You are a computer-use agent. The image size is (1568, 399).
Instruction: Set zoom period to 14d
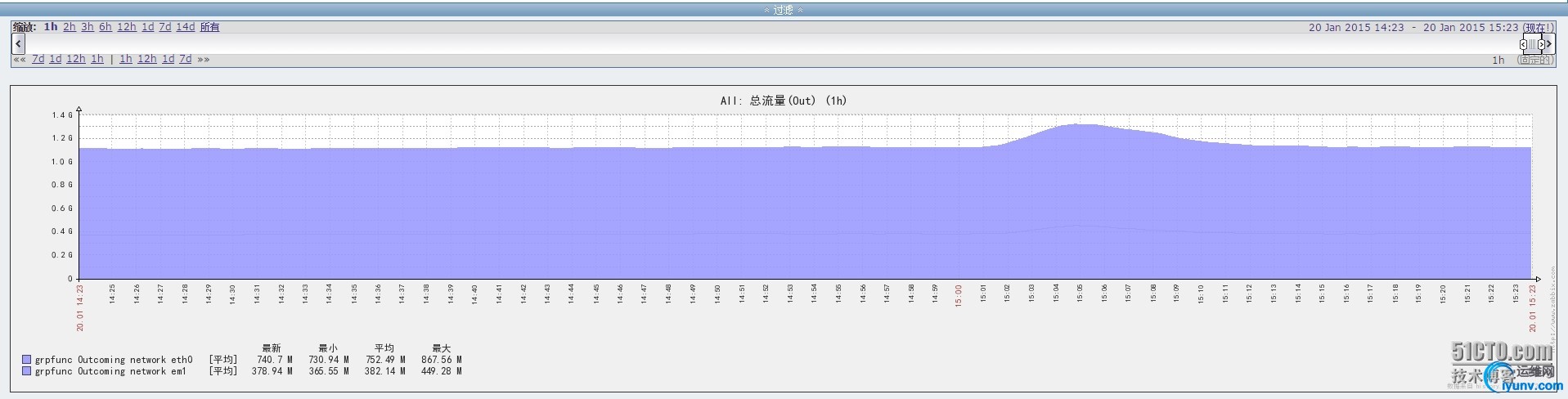[x=186, y=27]
